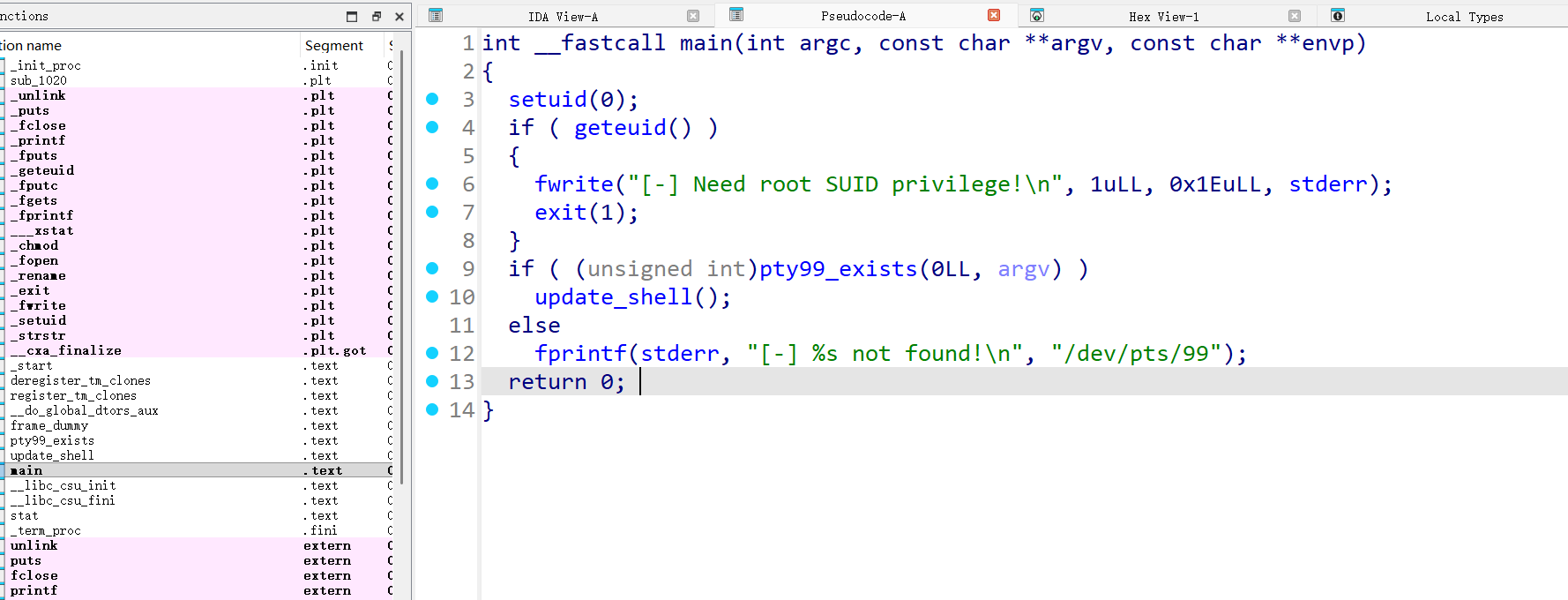Select pty99_exists in the functions list
The height and width of the screenshot is (600, 1568).
(x=52, y=440)
